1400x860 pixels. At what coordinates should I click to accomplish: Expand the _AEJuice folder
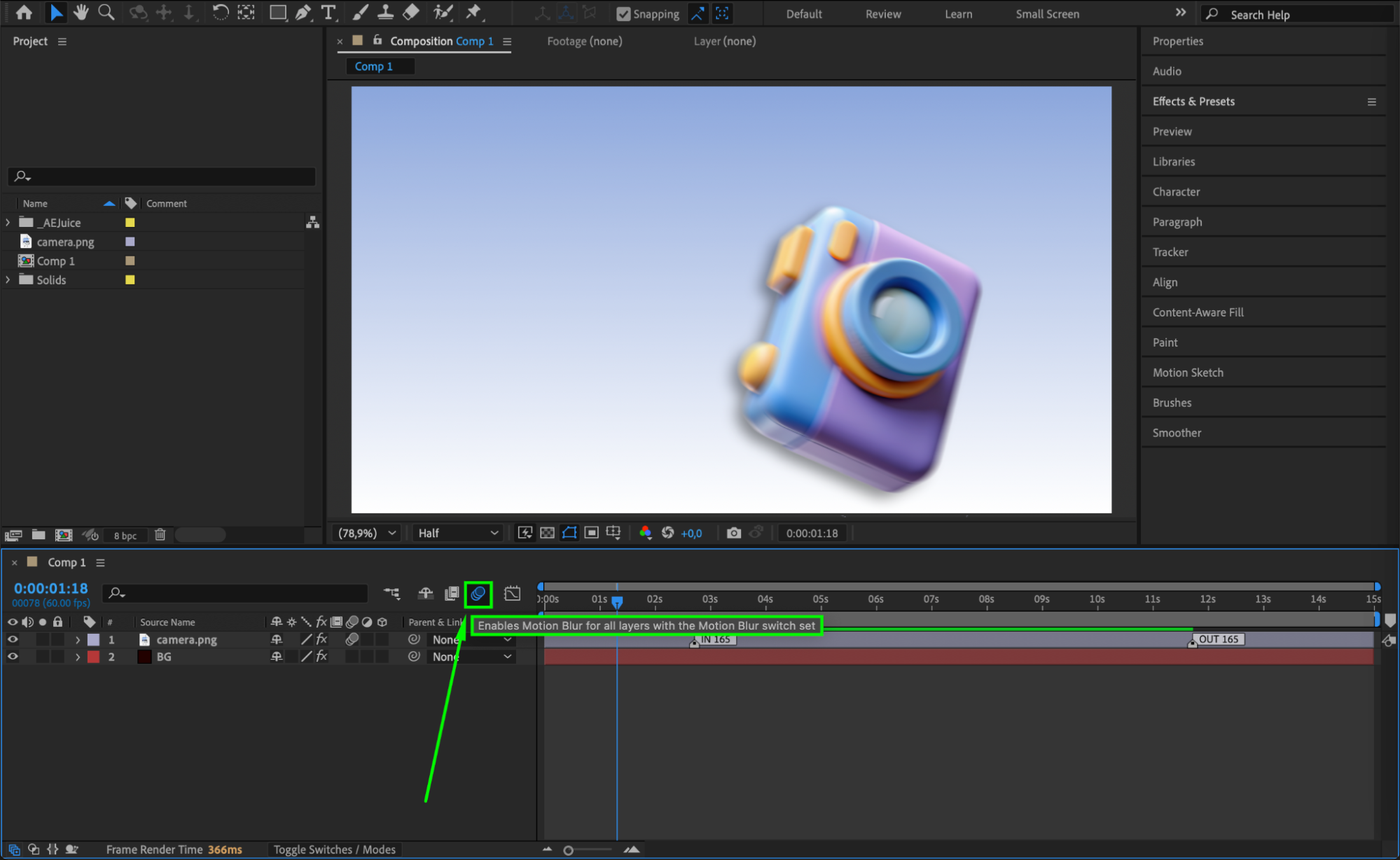pyautogui.click(x=8, y=222)
